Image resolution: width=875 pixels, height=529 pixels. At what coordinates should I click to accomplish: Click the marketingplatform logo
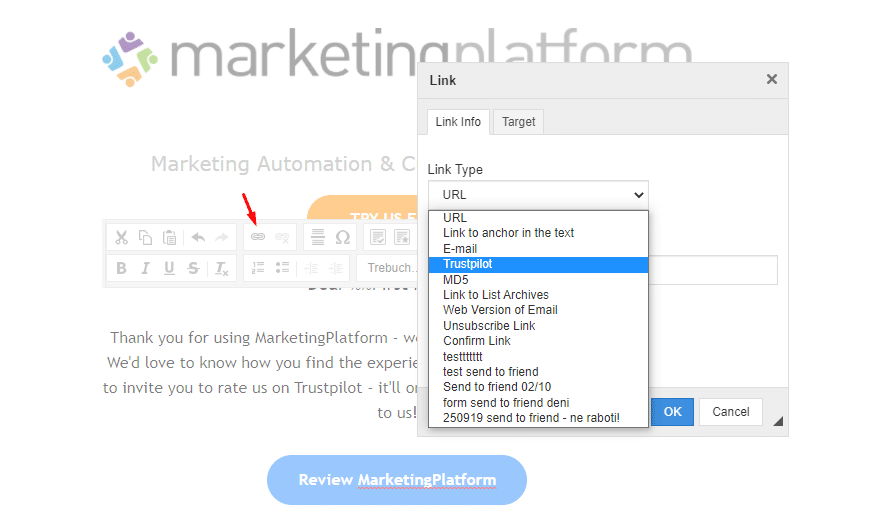(x=397, y=56)
